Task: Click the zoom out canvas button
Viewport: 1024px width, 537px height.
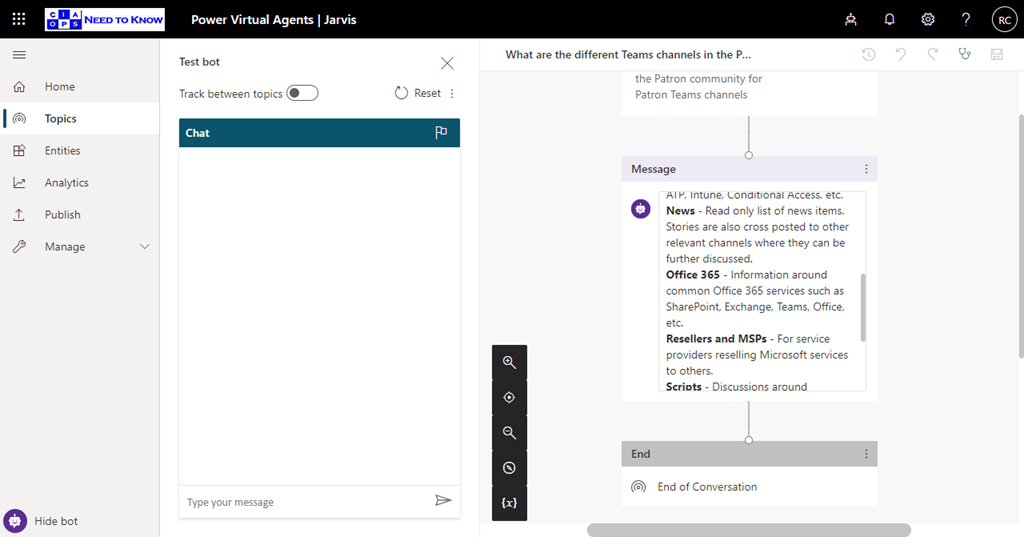Action: 509,433
